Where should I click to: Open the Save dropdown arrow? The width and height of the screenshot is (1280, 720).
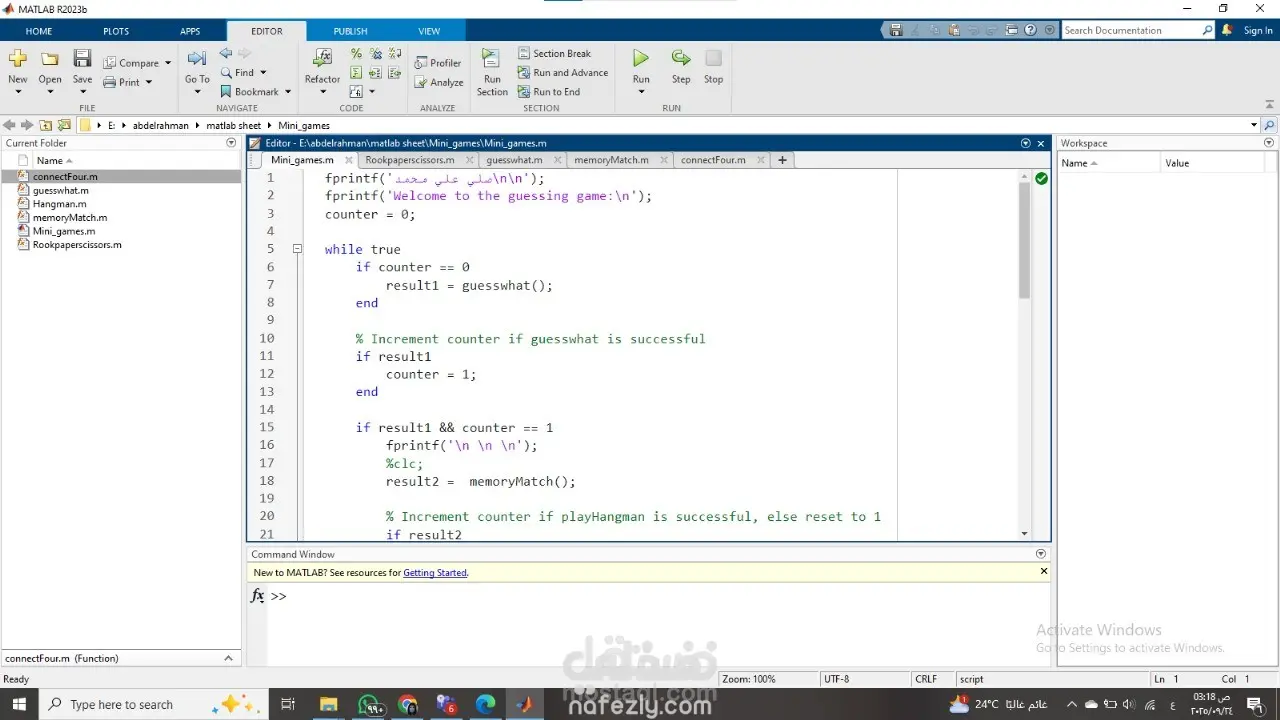(x=82, y=92)
